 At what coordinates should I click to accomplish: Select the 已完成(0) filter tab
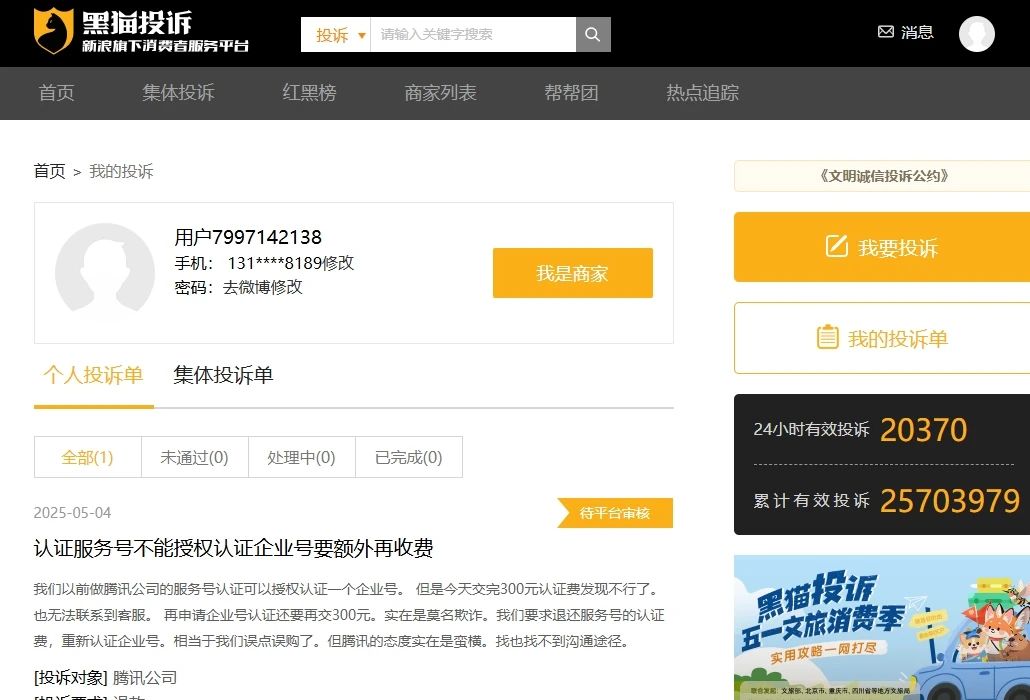click(x=409, y=457)
